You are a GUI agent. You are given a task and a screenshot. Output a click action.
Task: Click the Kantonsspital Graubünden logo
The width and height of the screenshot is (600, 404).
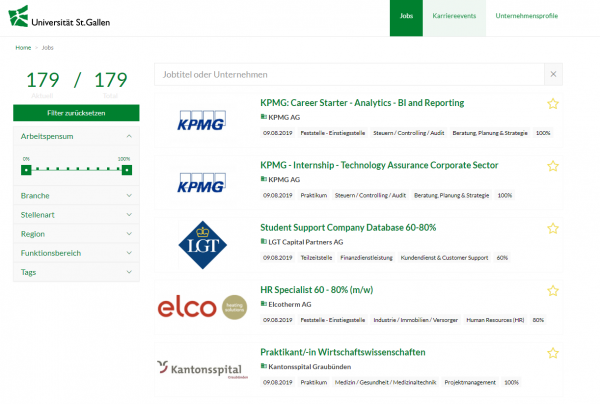point(202,369)
